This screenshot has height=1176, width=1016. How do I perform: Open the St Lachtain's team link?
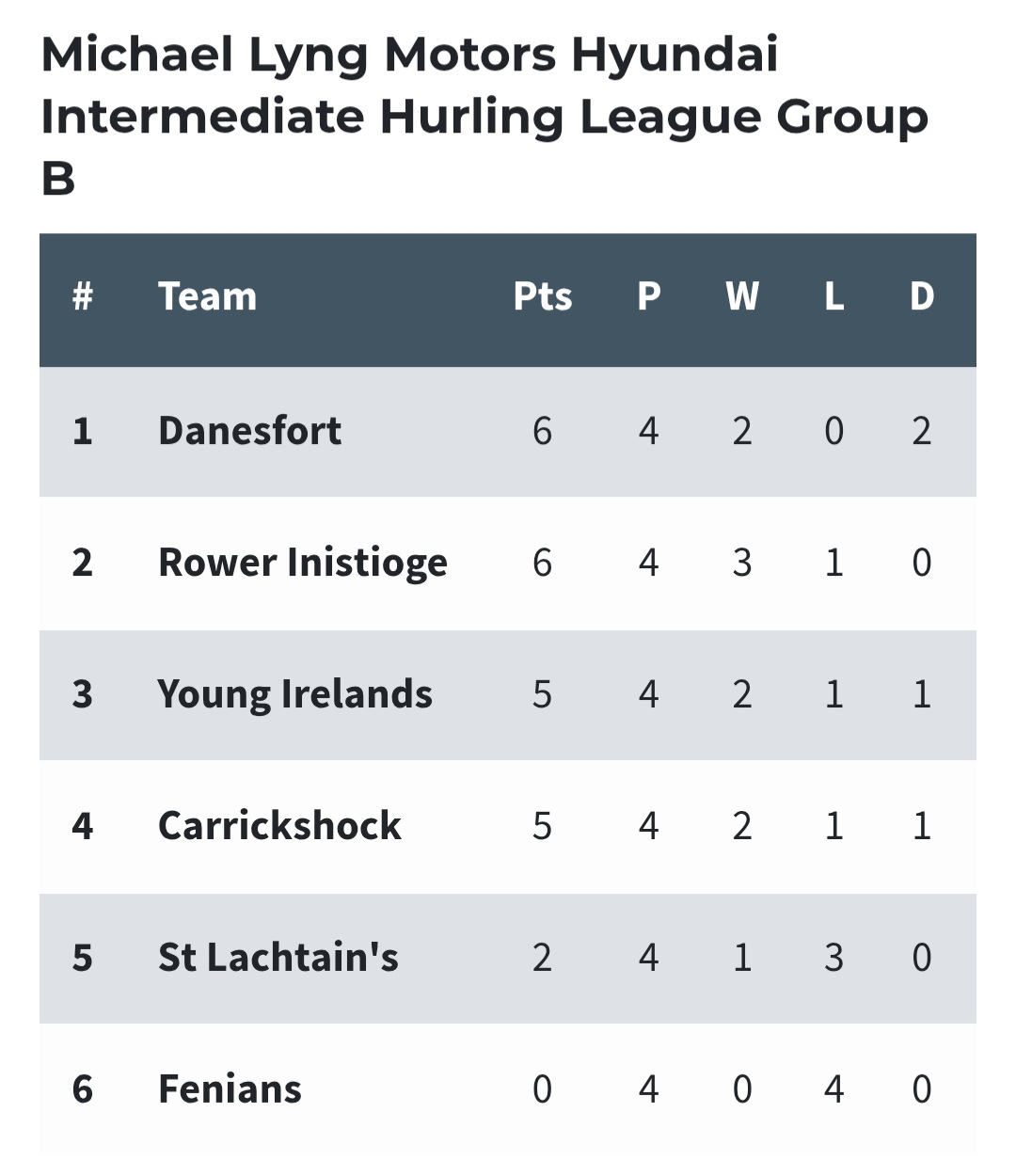[278, 958]
